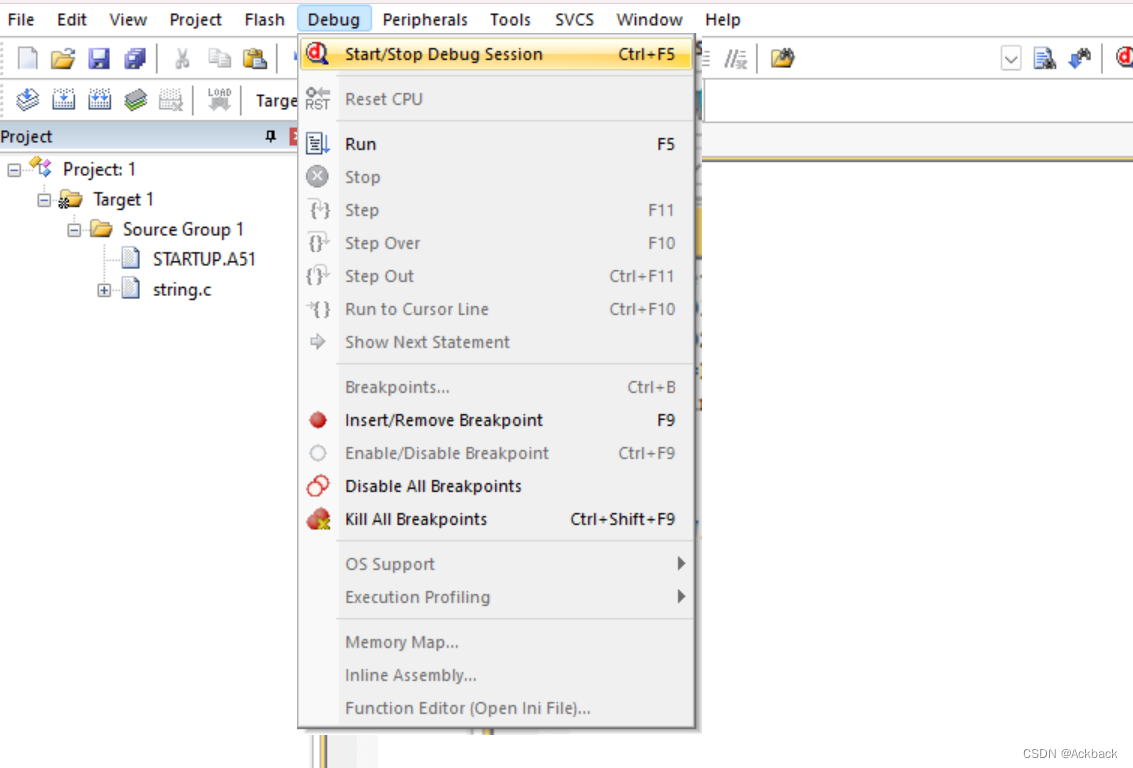Click the comment selection slashes icon
This screenshot has height=768, width=1133.
[x=736, y=58]
